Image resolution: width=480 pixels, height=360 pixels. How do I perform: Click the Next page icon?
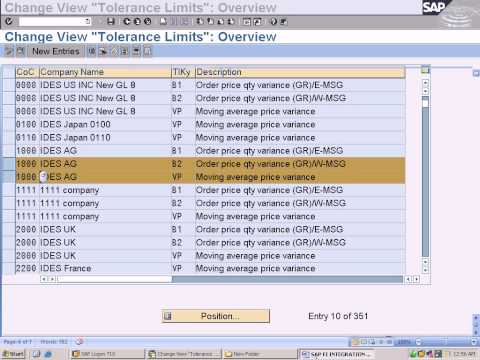(221, 22)
